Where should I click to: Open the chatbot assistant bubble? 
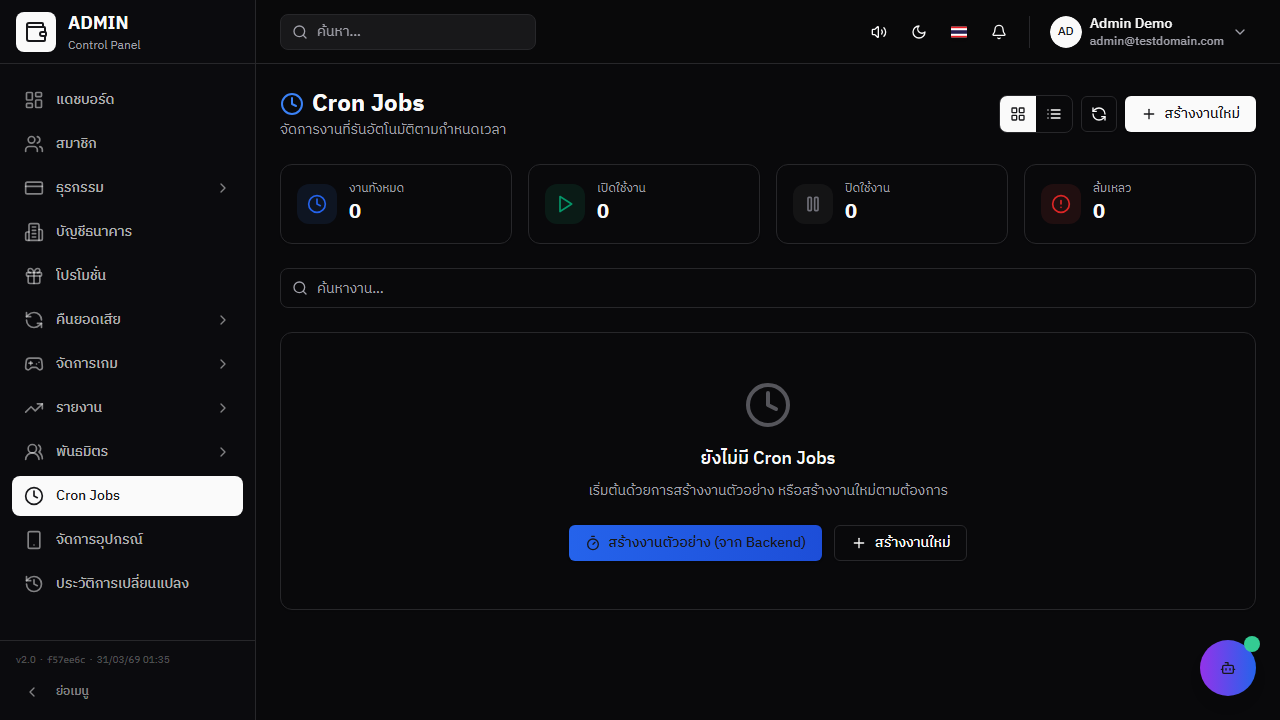[x=1227, y=667]
